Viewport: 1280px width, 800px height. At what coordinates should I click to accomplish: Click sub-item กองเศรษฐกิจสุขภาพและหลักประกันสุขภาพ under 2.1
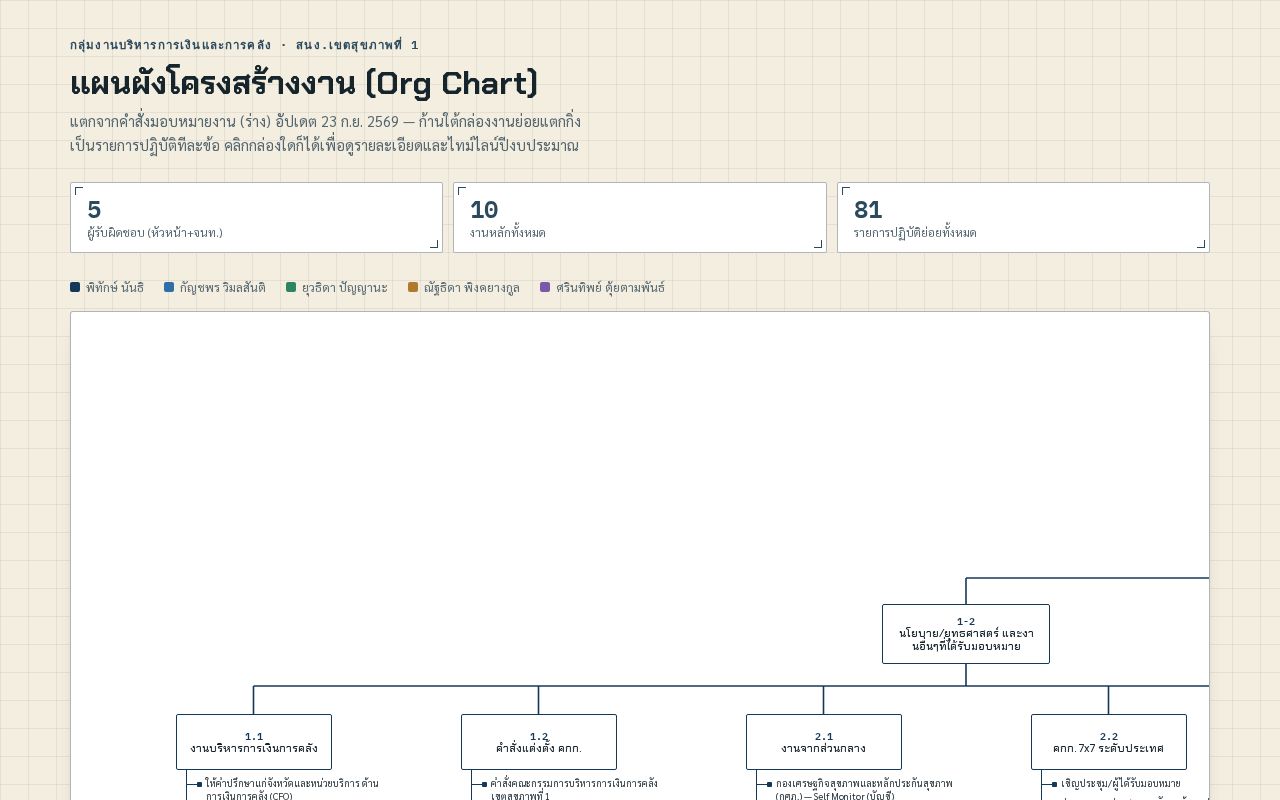tap(864, 790)
